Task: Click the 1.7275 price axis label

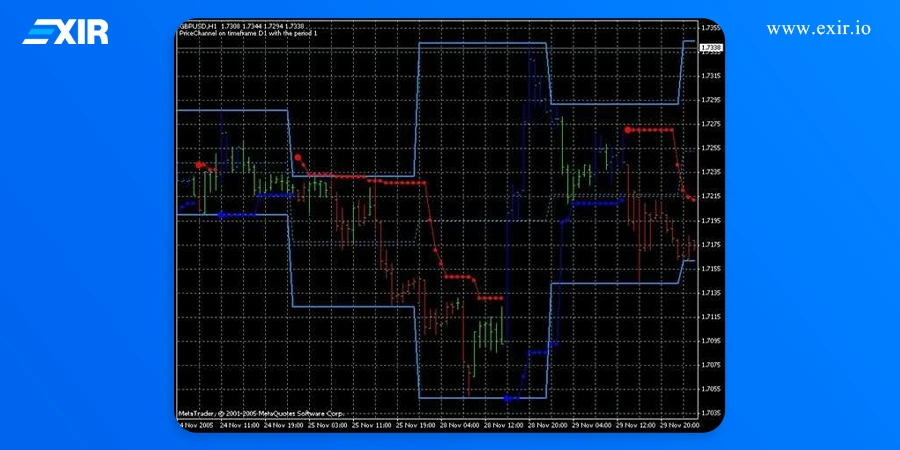Action: [711, 123]
